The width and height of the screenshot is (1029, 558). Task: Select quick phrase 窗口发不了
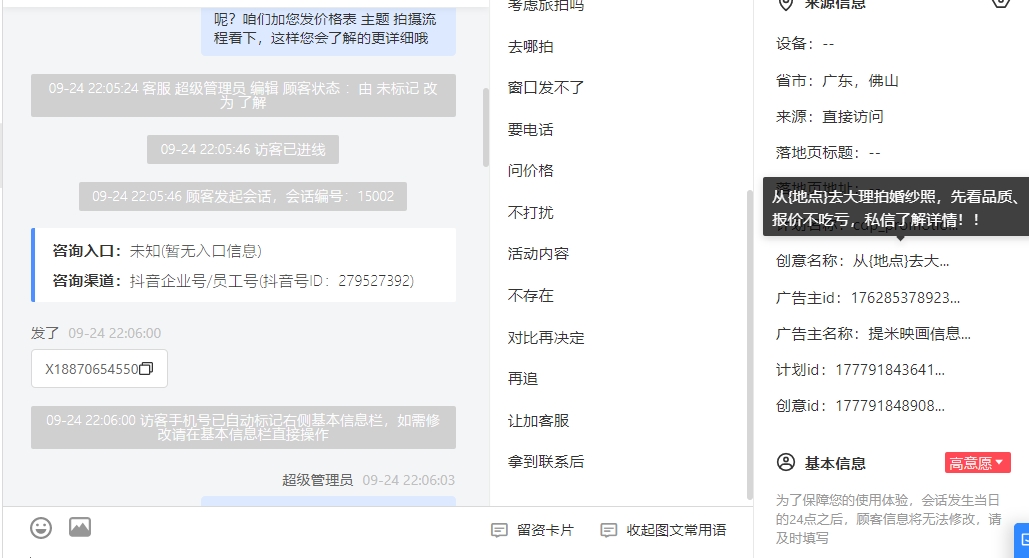(x=545, y=88)
